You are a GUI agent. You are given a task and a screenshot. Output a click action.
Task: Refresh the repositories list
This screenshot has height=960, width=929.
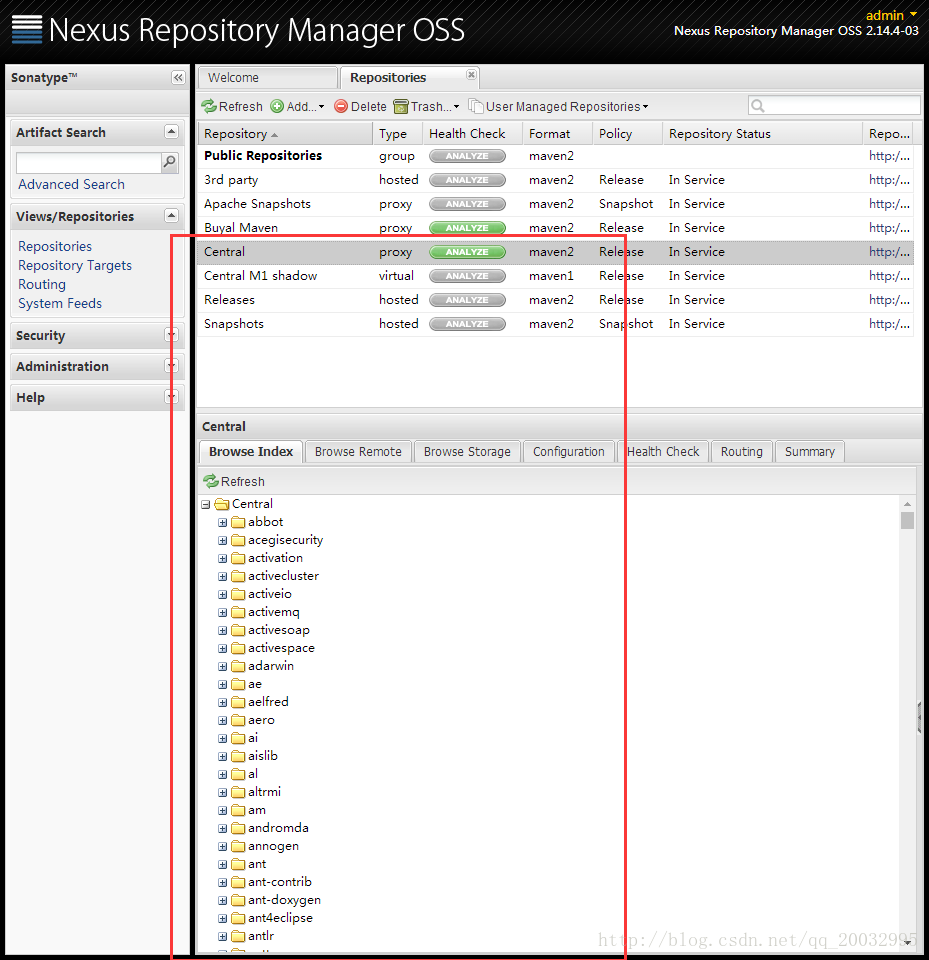[231, 107]
